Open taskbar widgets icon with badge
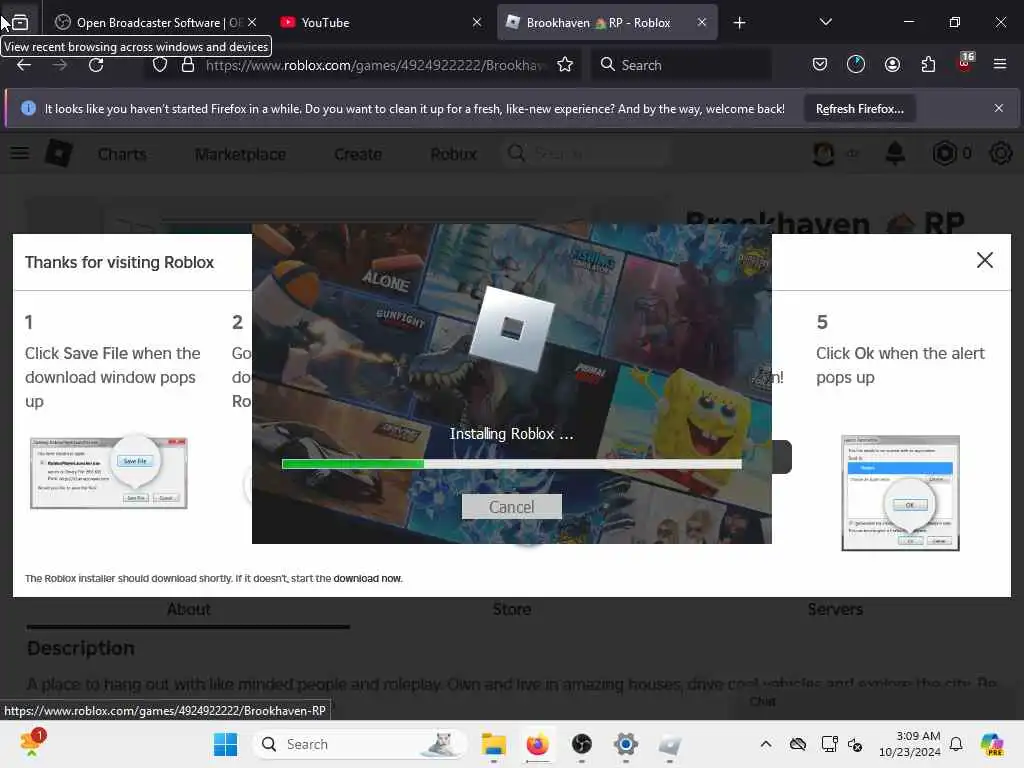 click(x=31, y=743)
